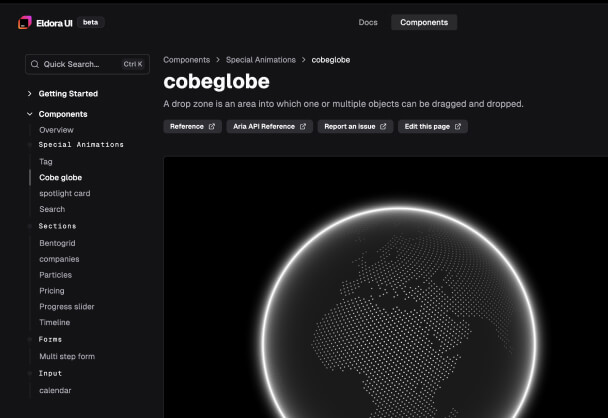
Task: Collapse the Components sidebar section
Action: tap(30, 114)
